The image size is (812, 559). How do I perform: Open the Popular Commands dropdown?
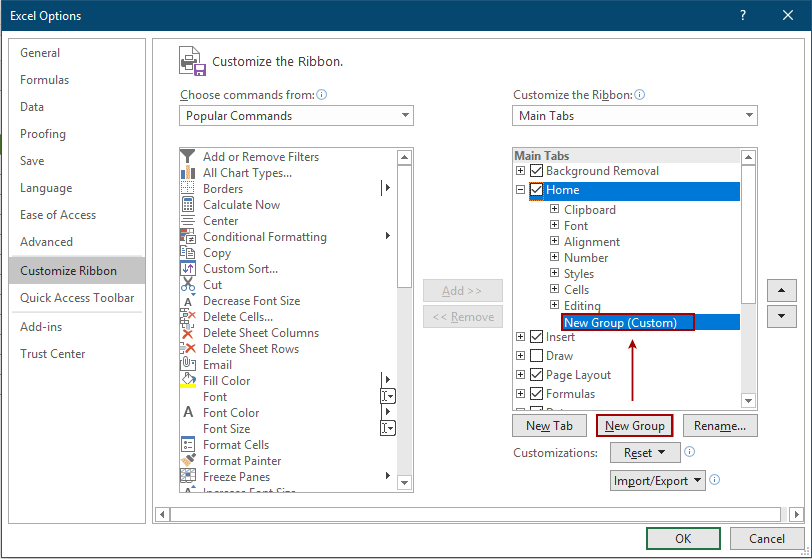coord(296,116)
